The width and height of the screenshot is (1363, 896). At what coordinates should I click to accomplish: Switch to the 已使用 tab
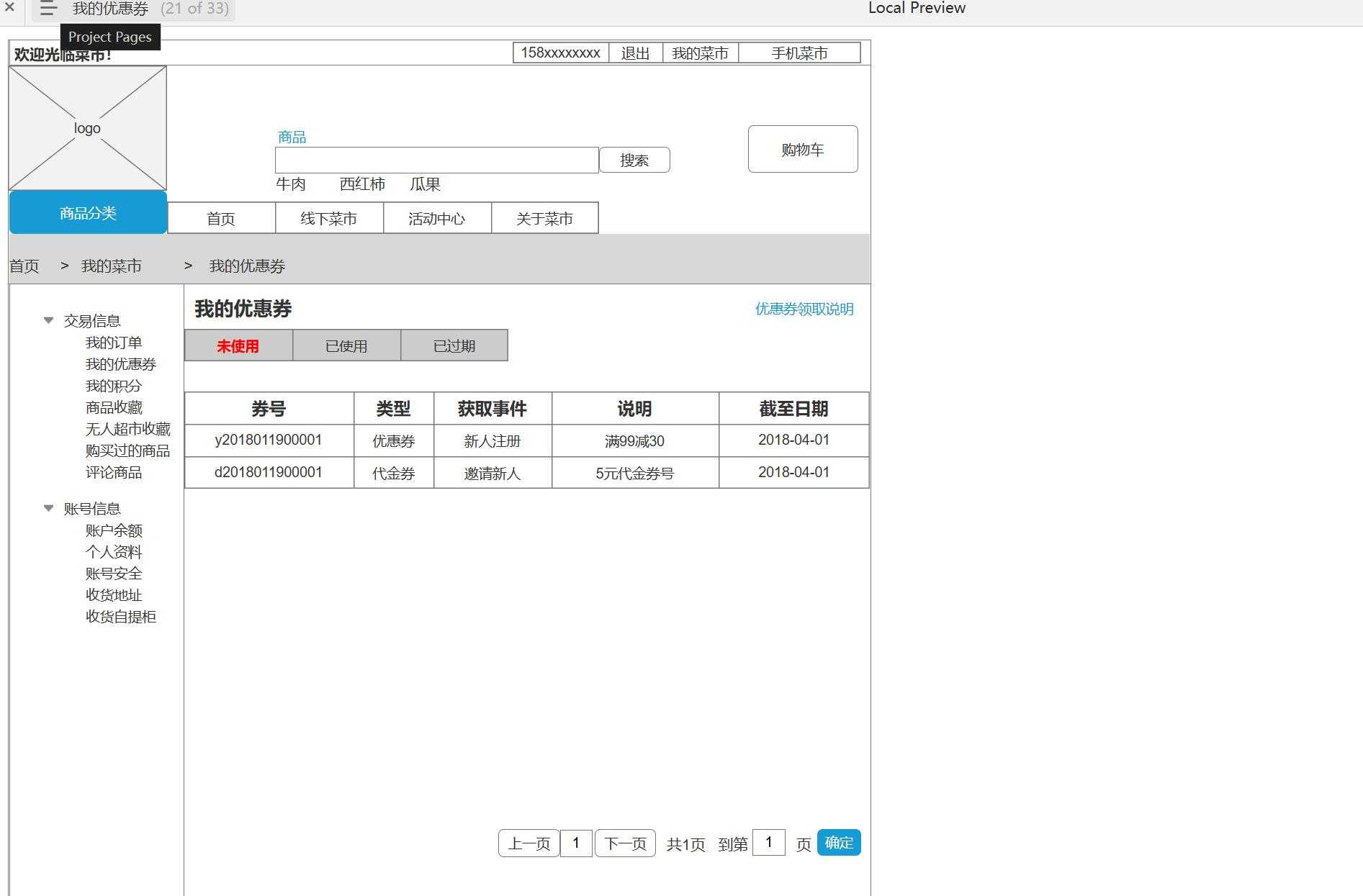pyautogui.click(x=346, y=345)
